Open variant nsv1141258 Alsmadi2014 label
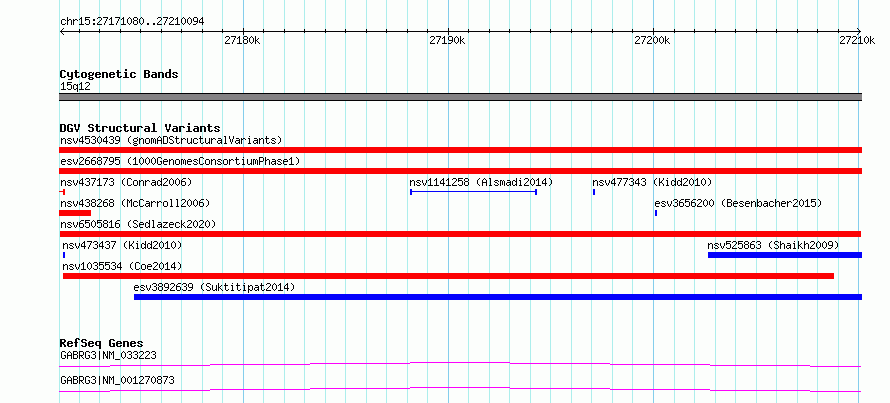The height and width of the screenshot is (403, 890). point(481,182)
